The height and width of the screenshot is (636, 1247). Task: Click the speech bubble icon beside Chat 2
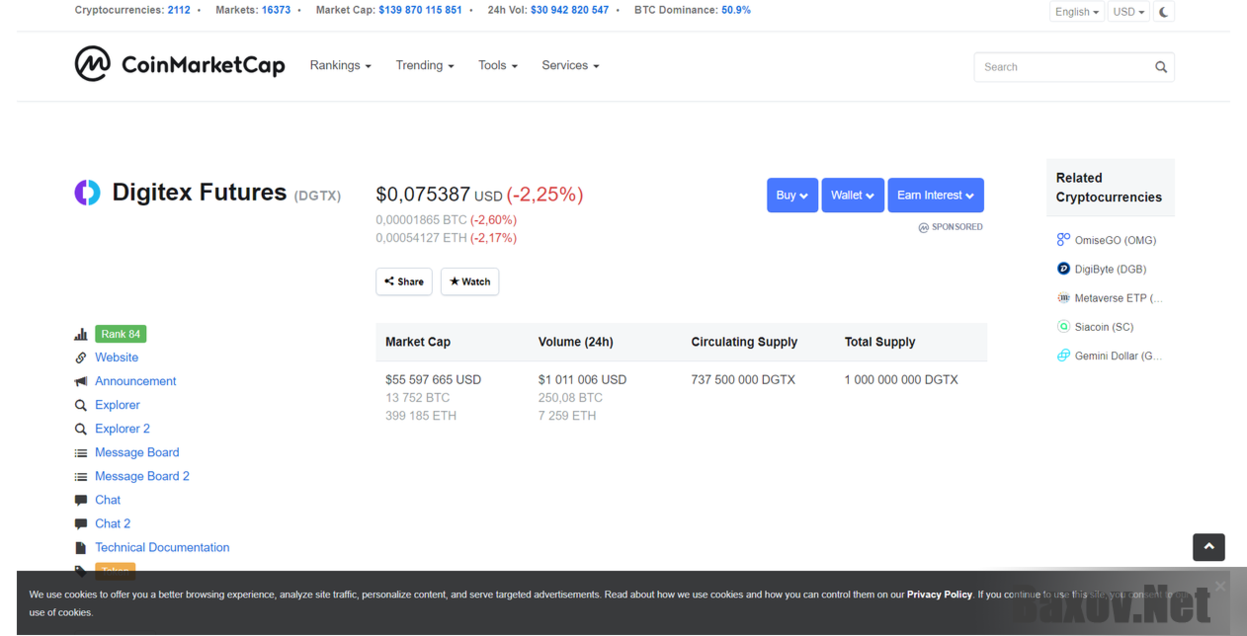pos(81,524)
